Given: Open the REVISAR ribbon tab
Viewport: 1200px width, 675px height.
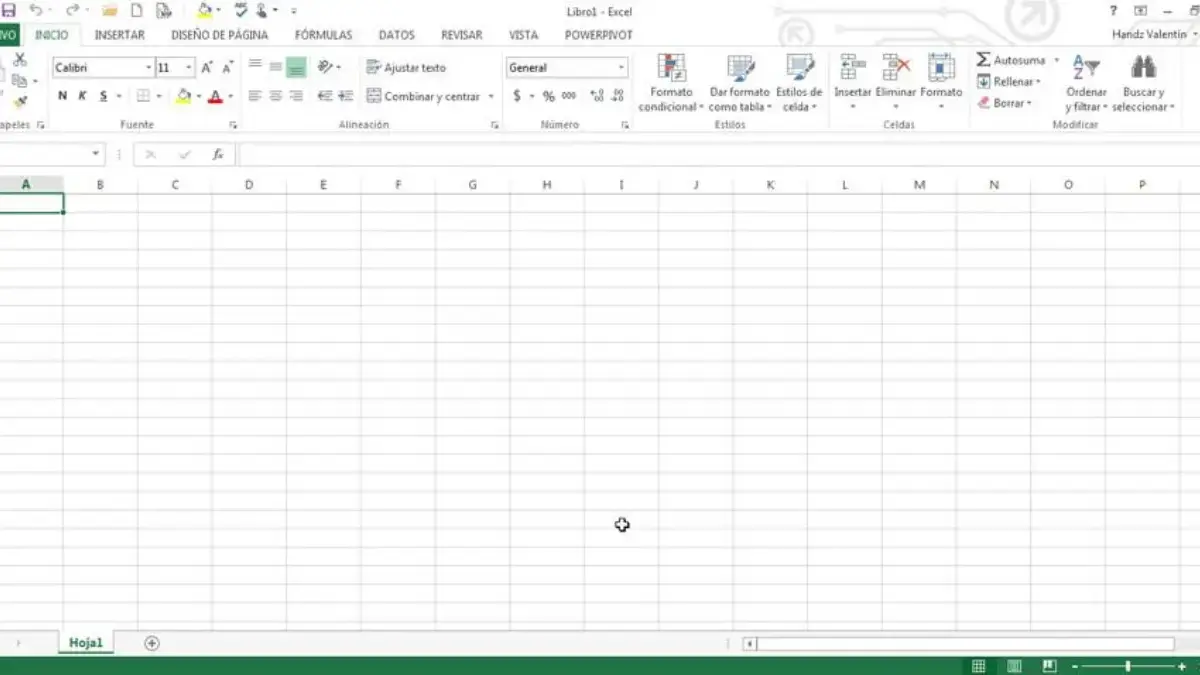Looking at the screenshot, I should point(461,35).
